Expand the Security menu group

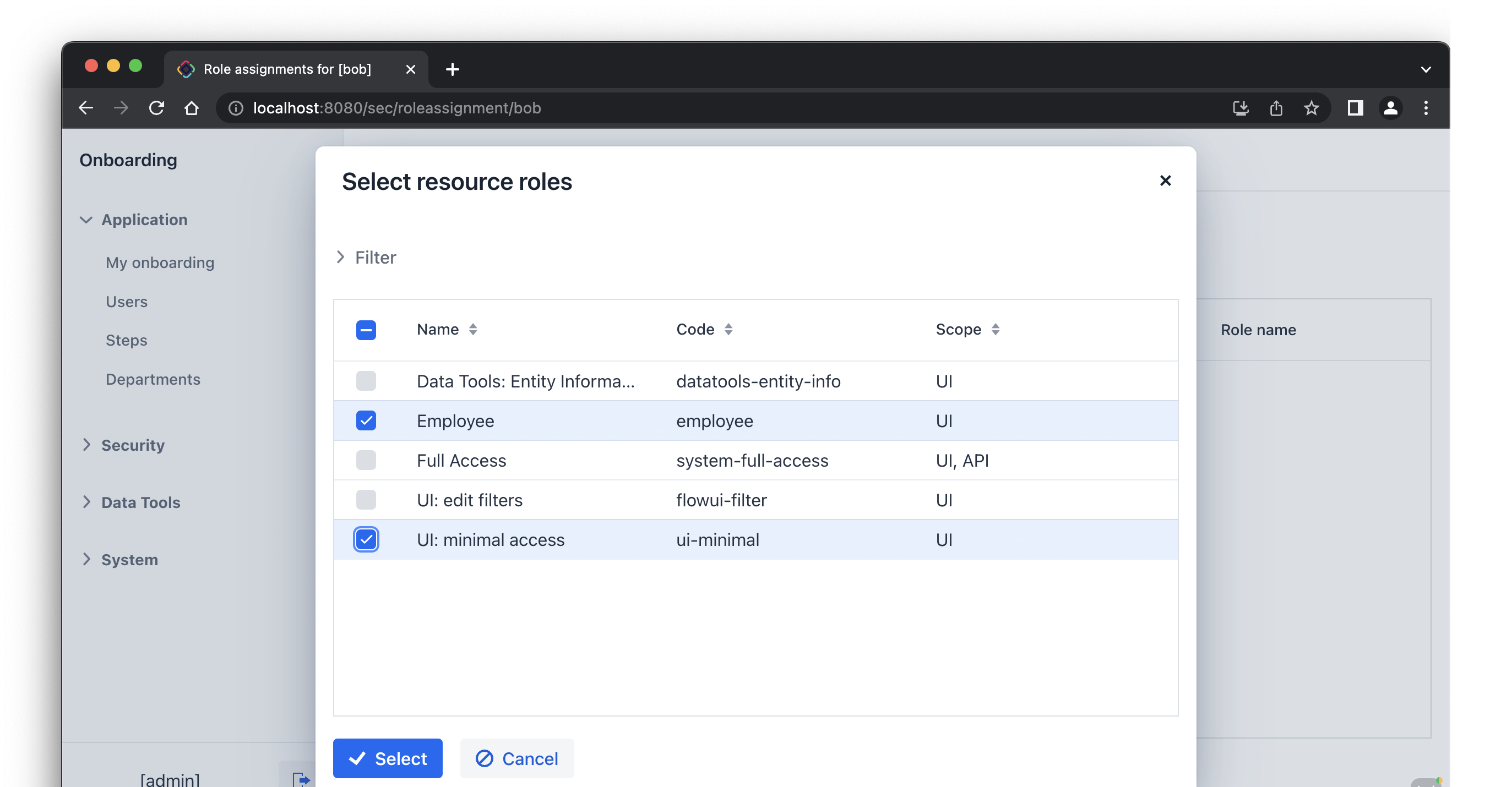click(133, 445)
